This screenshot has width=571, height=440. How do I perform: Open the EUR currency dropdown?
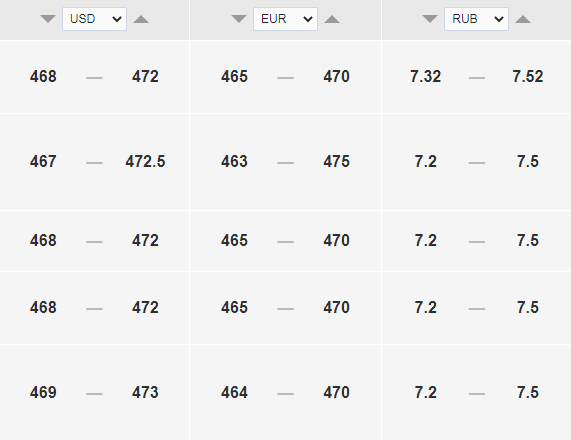pos(285,19)
